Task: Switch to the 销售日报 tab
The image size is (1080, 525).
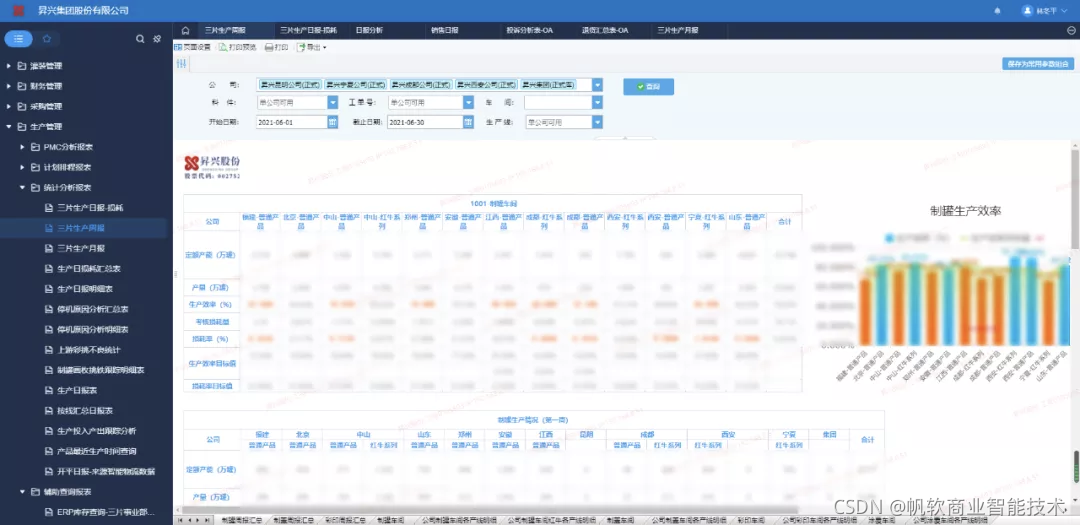Action: 444,31
